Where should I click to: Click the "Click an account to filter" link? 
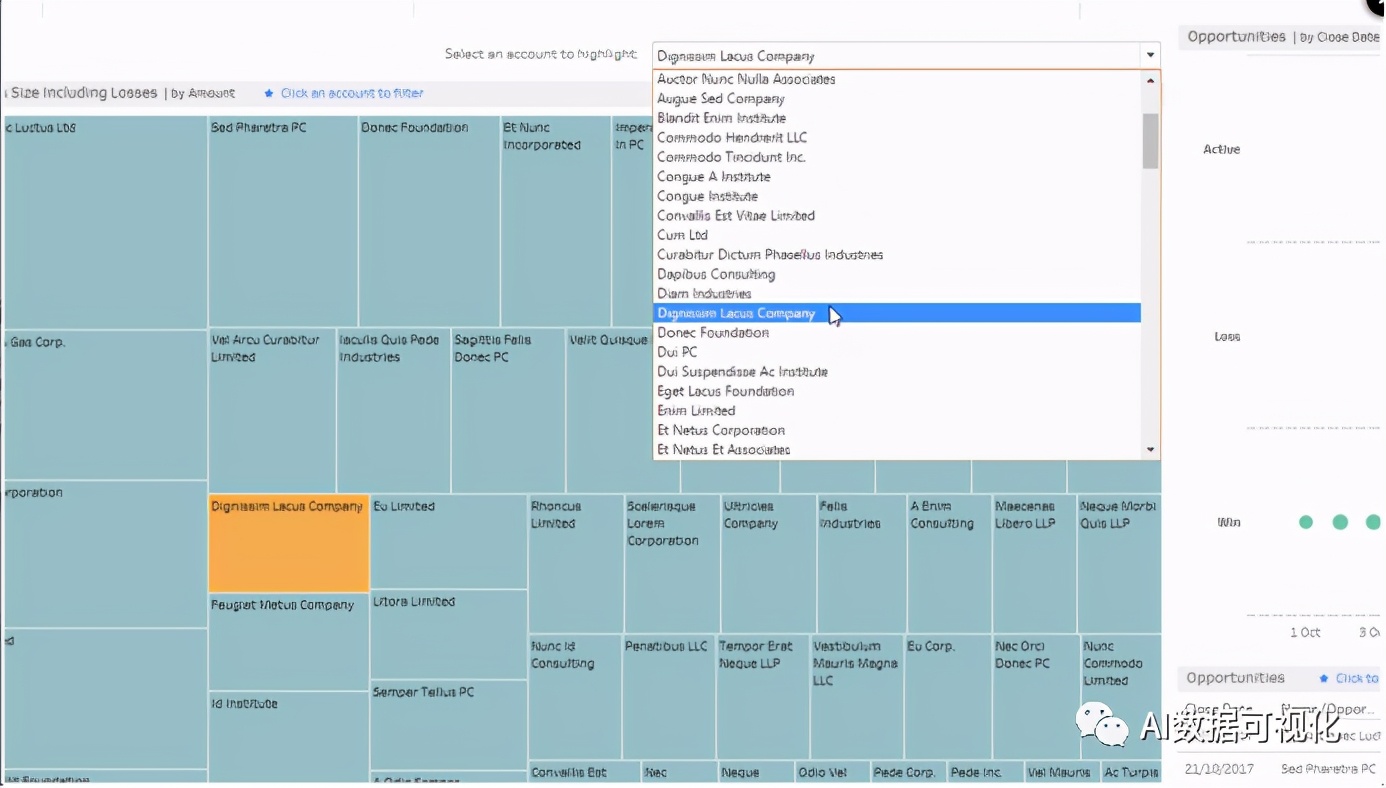pos(352,94)
